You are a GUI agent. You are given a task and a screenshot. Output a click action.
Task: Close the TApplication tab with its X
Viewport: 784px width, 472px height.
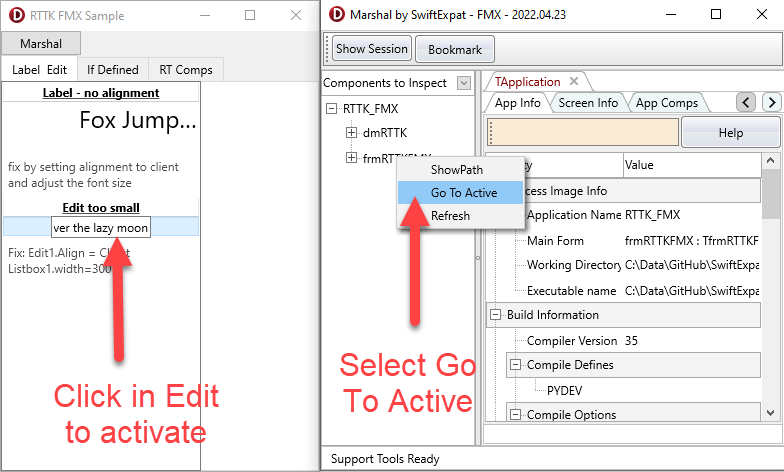(574, 81)
